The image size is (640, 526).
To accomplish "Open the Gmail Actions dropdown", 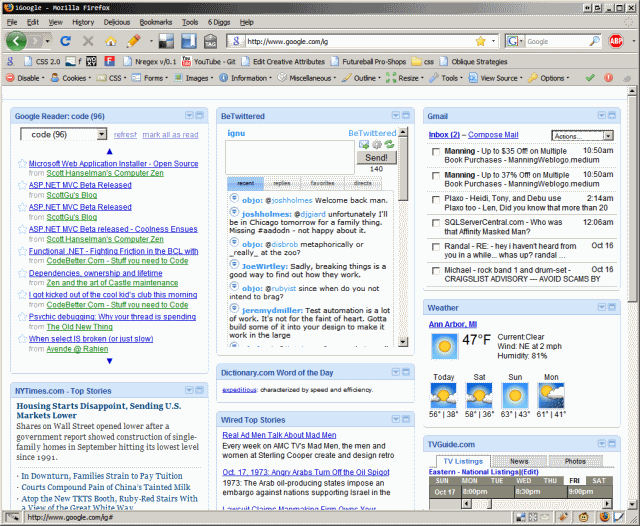I will (x=582, y=136).
